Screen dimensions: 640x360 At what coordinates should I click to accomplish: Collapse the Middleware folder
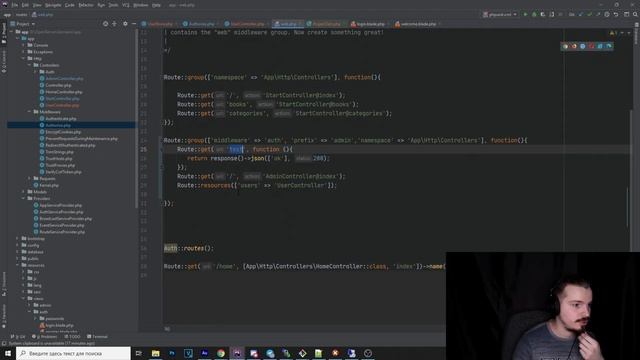tap(29, 112)
